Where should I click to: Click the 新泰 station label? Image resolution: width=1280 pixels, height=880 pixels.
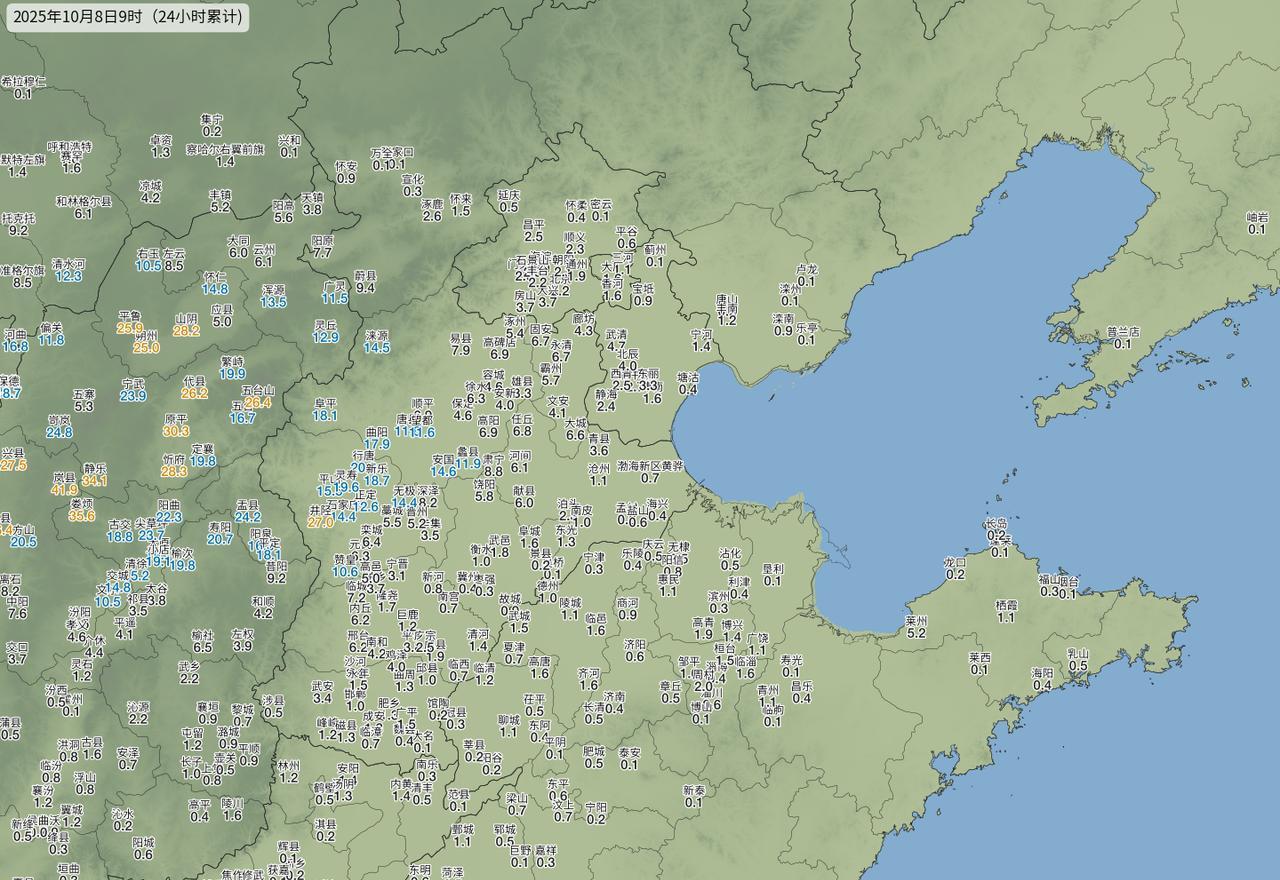click(x=694, y=790)
